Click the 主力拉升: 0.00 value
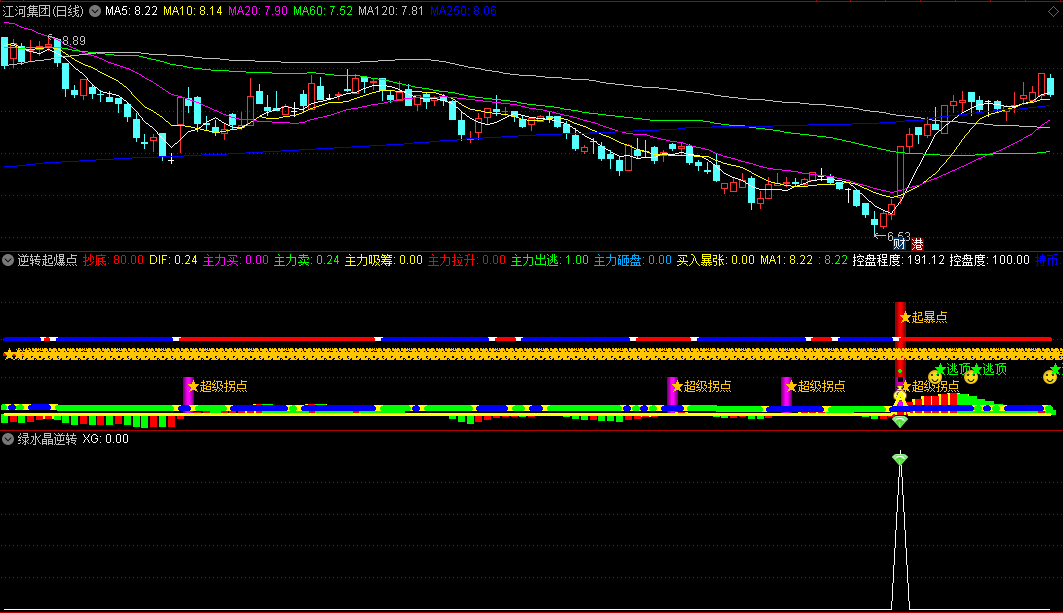This screenshot has height=613, width=1063. tap(466, 260)
